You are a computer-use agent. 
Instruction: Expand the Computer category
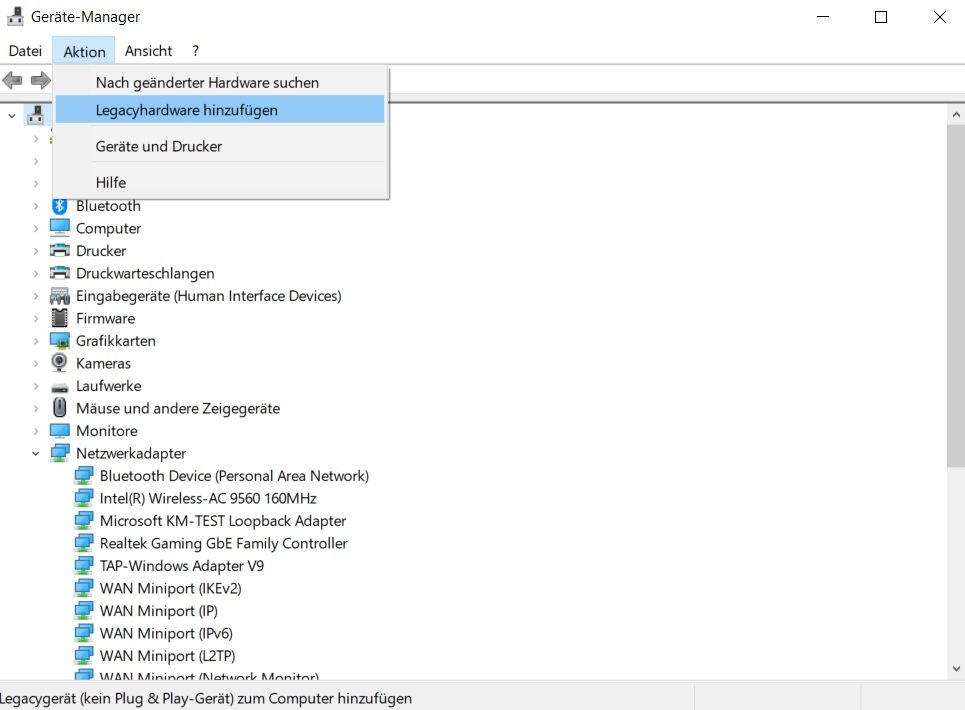pyautogui.click(x=36, y=228)
